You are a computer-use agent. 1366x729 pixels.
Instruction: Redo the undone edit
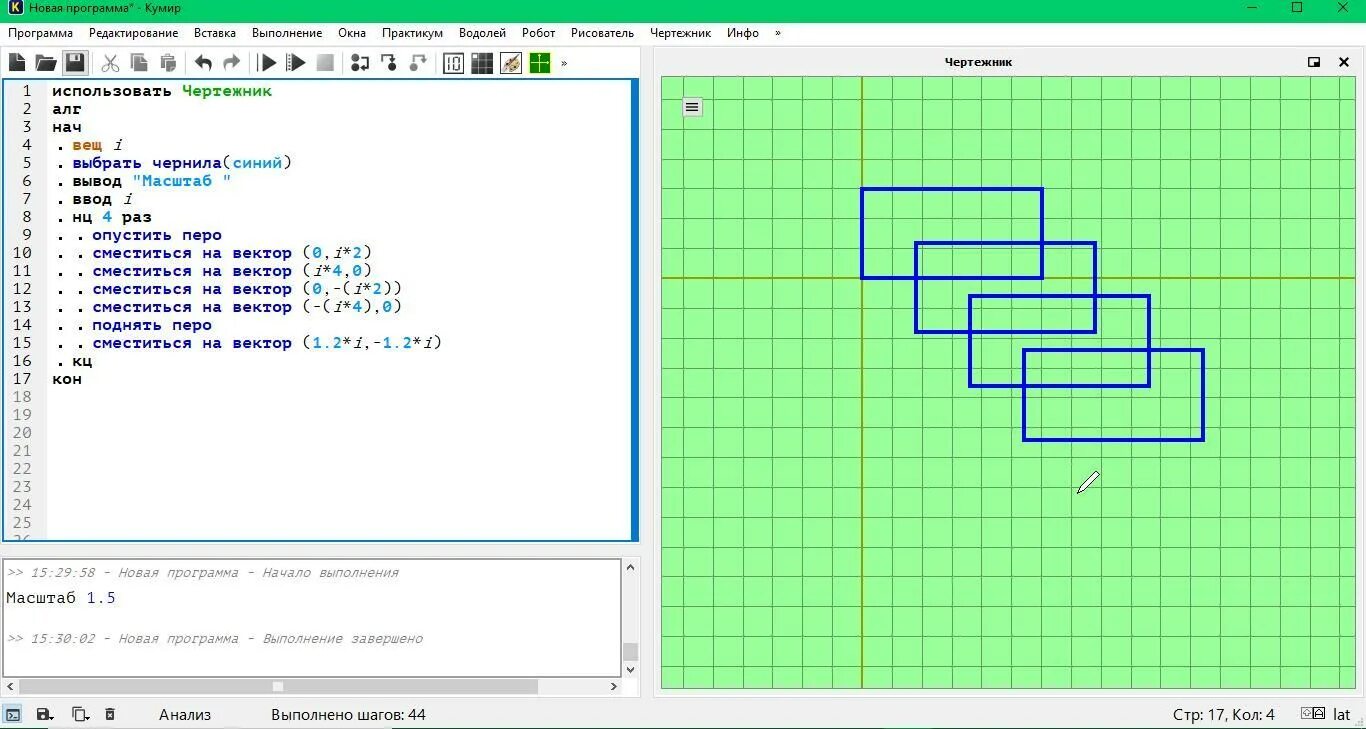pos(231,63)
